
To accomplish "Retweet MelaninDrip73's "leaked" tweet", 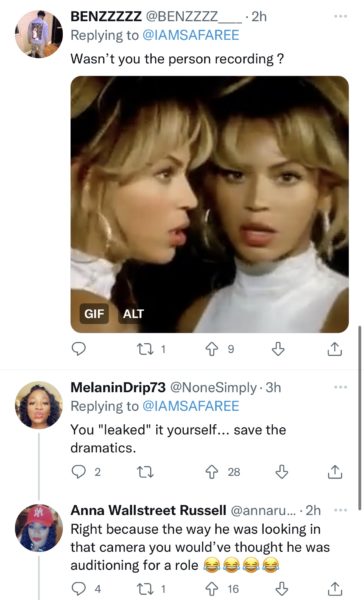I will tap(145, 472).
